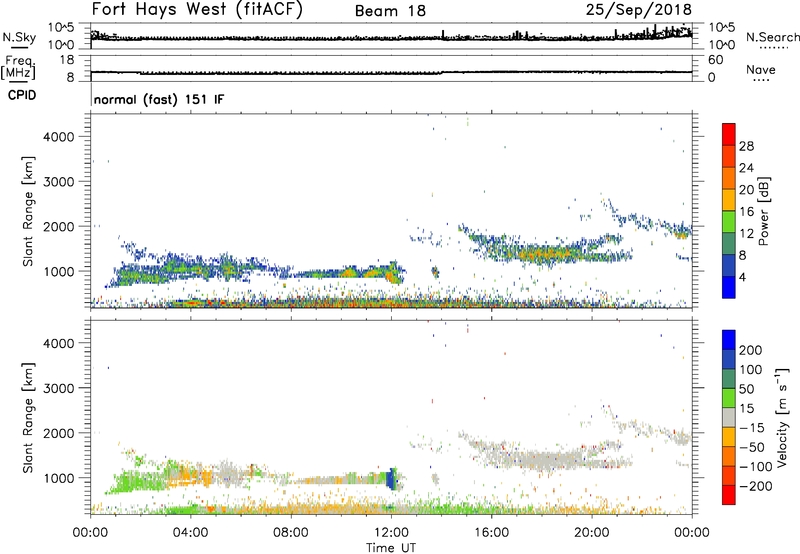This screenshot has height=554, width=800.
Task: Click the 'Fort Hays West (fitACF)' title
Action: coord(197,9)
